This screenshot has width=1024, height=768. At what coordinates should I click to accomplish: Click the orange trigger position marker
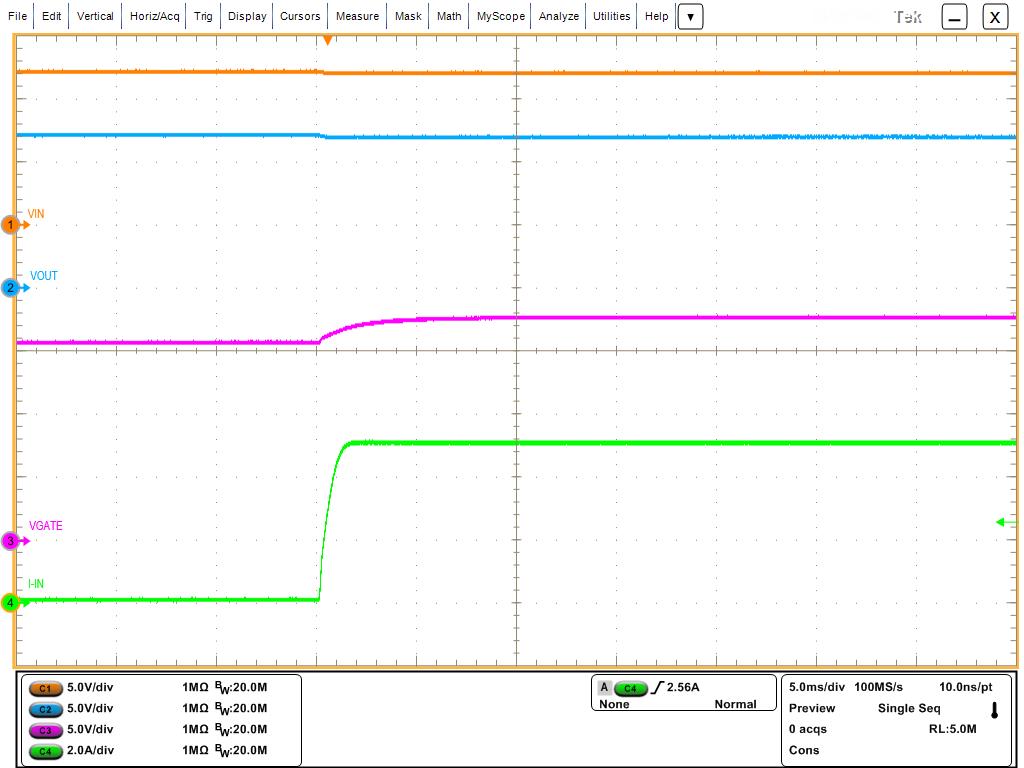click(x=327, y=40)
